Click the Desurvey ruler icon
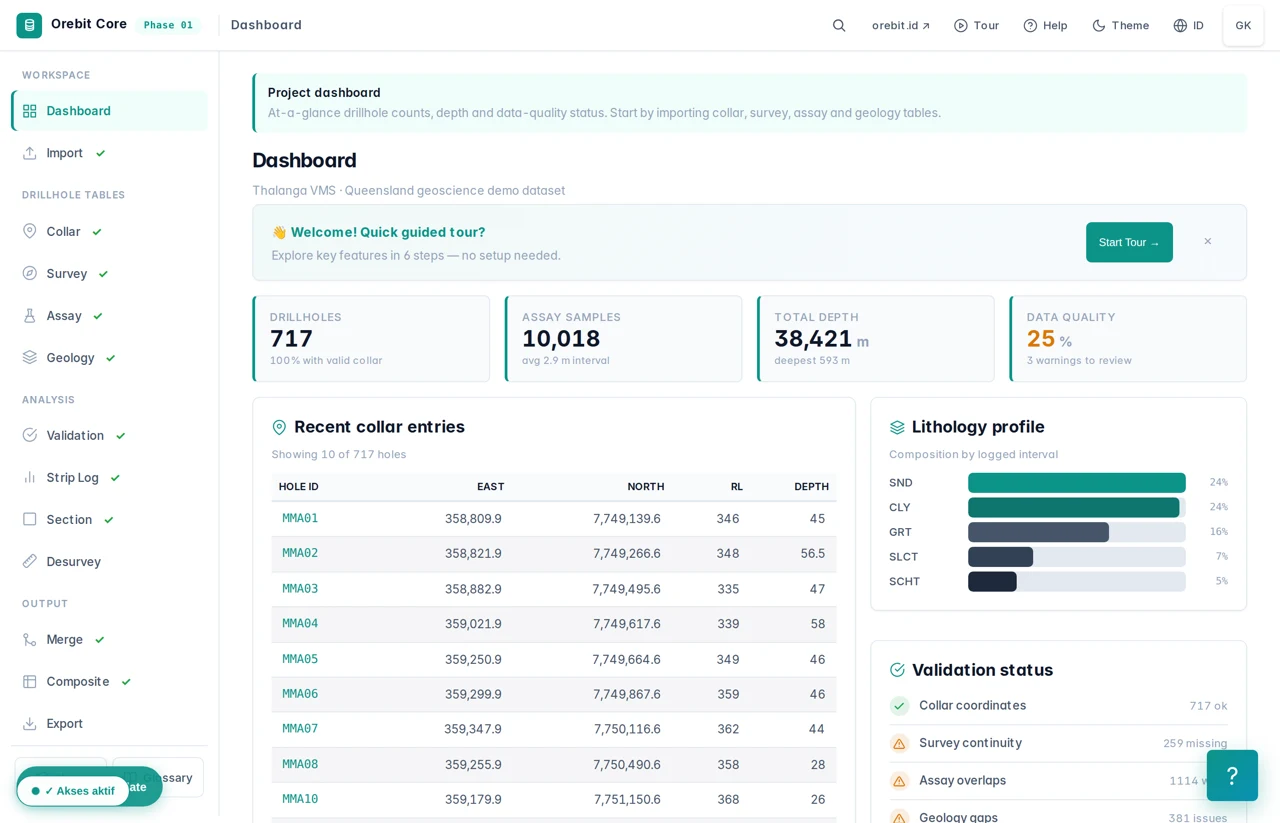 30,561
